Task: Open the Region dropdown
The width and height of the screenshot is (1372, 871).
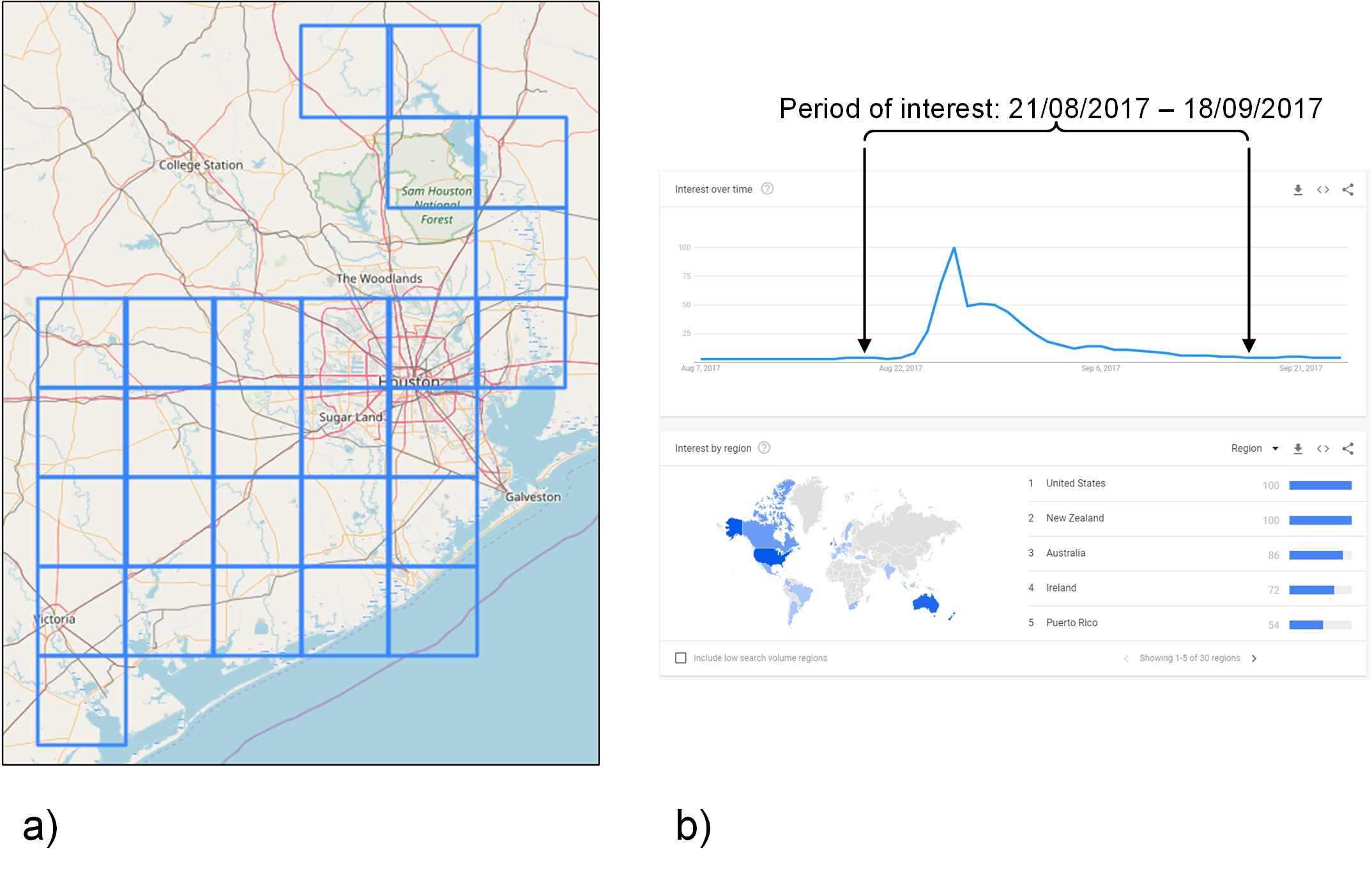Action: [x=1254, y=448]
